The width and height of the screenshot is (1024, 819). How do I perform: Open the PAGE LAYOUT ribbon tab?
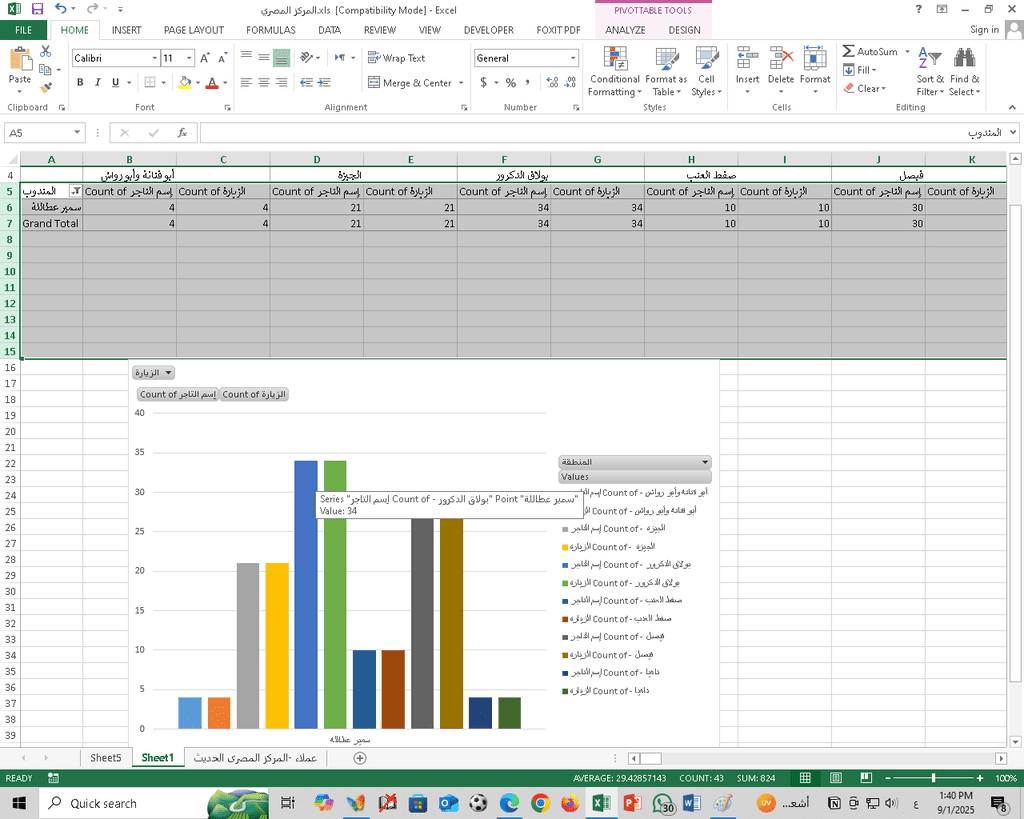click(193, 30)
